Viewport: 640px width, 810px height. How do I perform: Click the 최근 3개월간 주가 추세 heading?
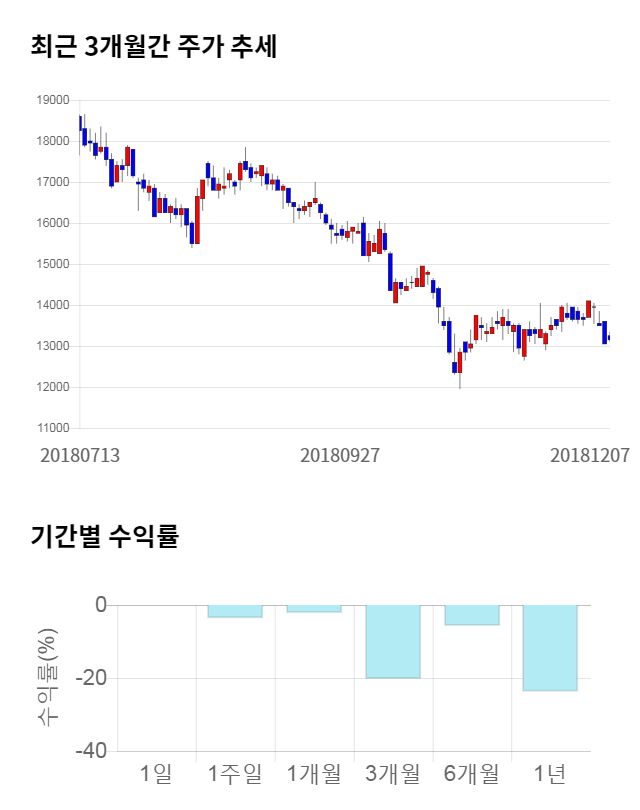153,47
